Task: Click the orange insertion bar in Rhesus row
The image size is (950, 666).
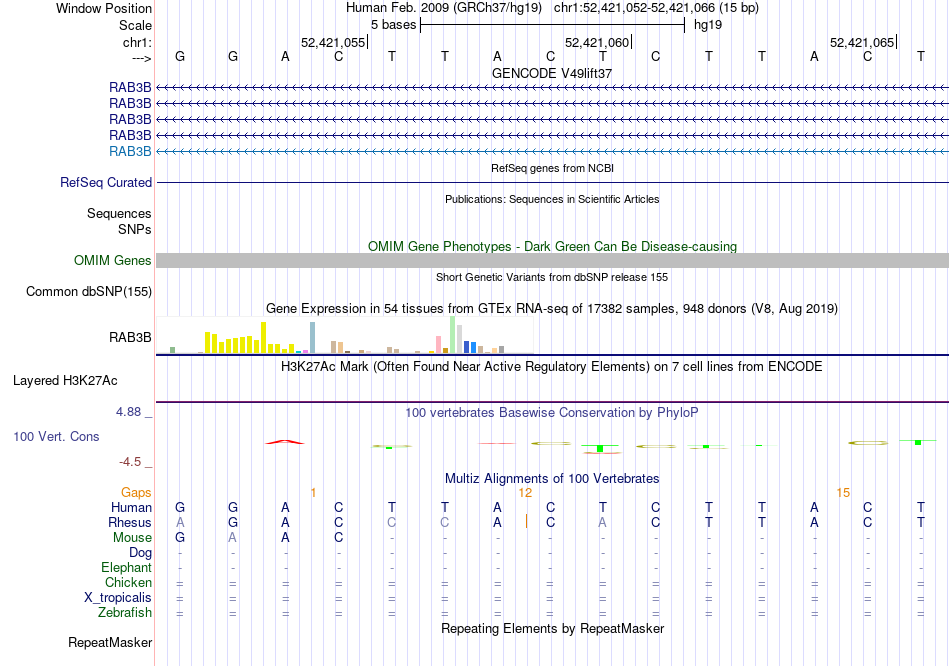Action: (526, 521)
